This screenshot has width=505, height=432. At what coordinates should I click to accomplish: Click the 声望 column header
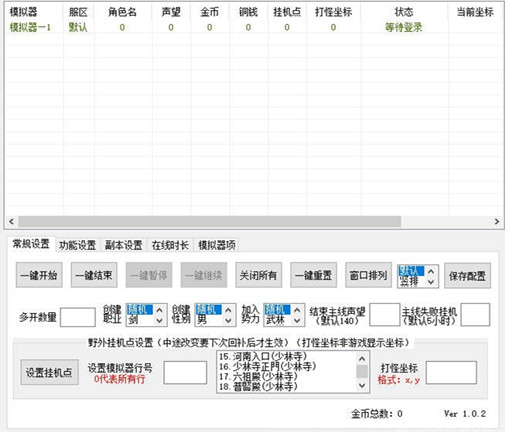(171, 12)
